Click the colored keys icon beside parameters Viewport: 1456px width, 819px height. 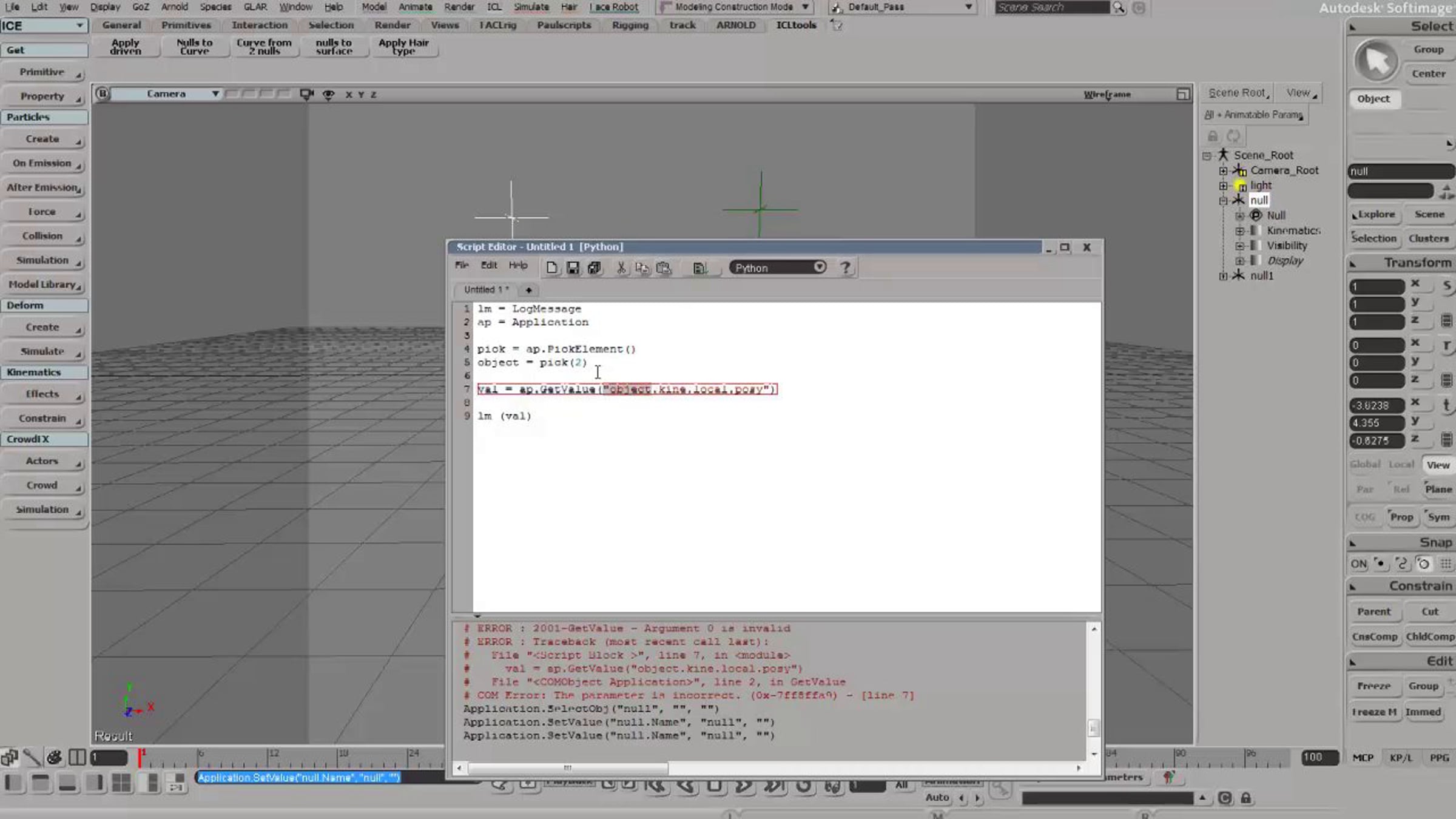pos(1168,777)
